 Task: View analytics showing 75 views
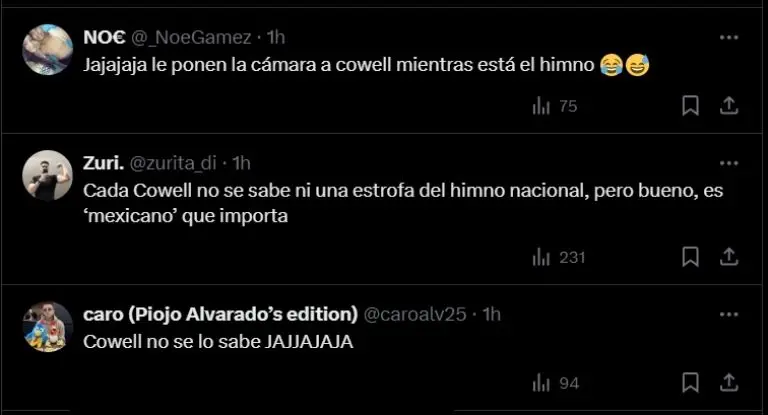(555, 106)
